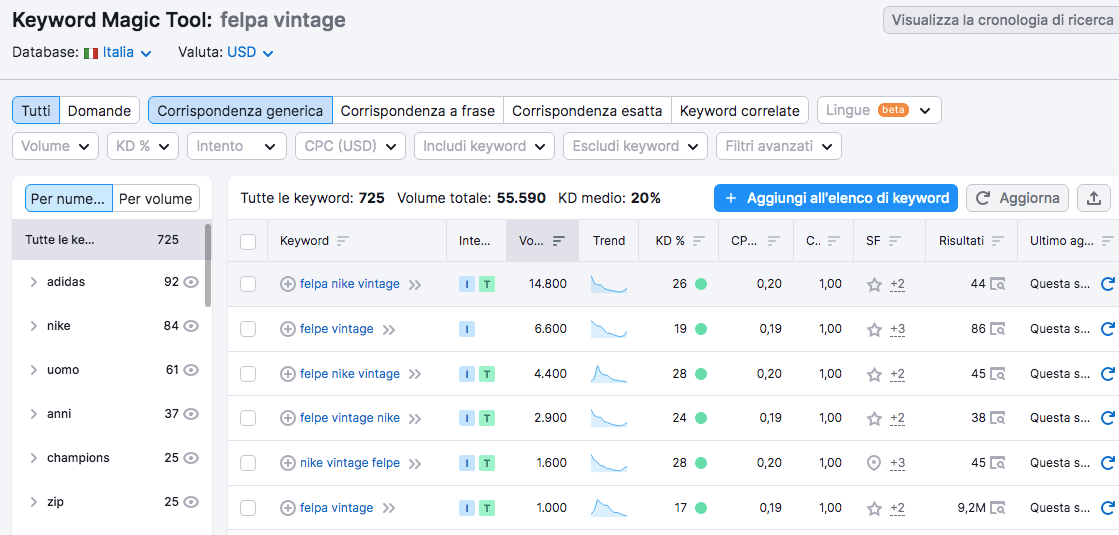
Task: Click the sidebar groups scrollbar
Action: 208,265
